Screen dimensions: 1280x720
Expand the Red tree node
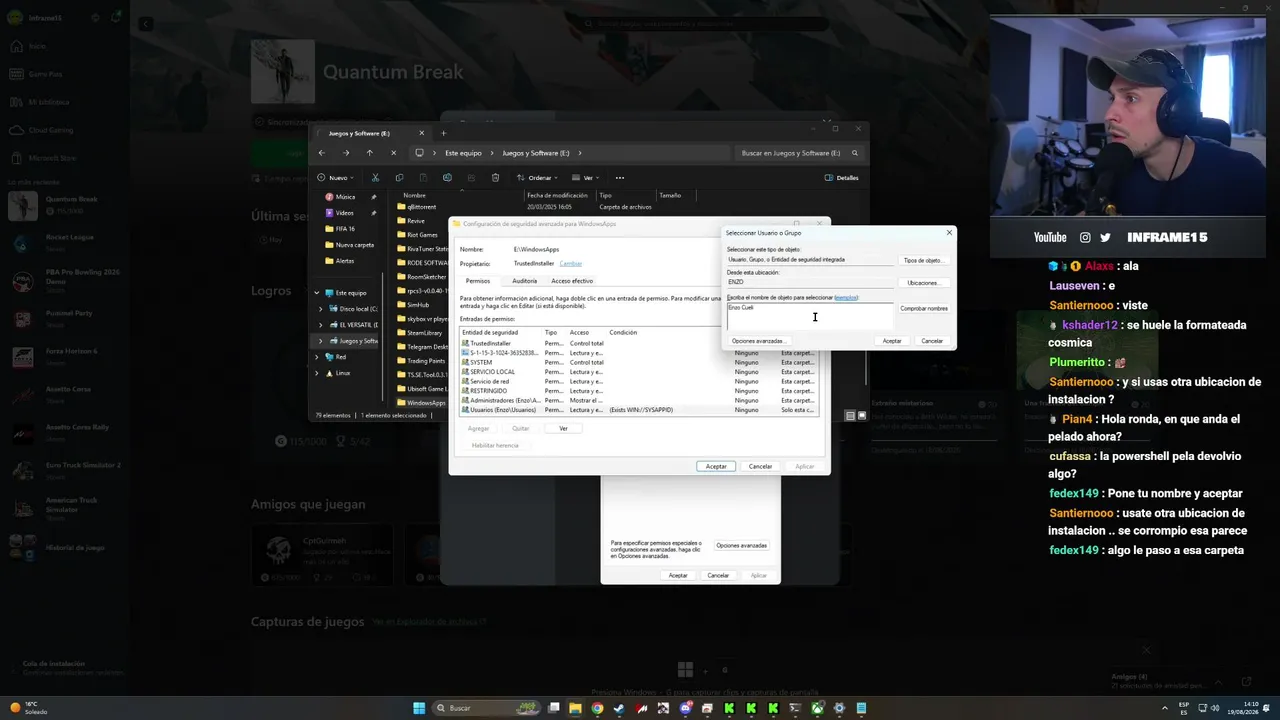[x=318, y=357]
